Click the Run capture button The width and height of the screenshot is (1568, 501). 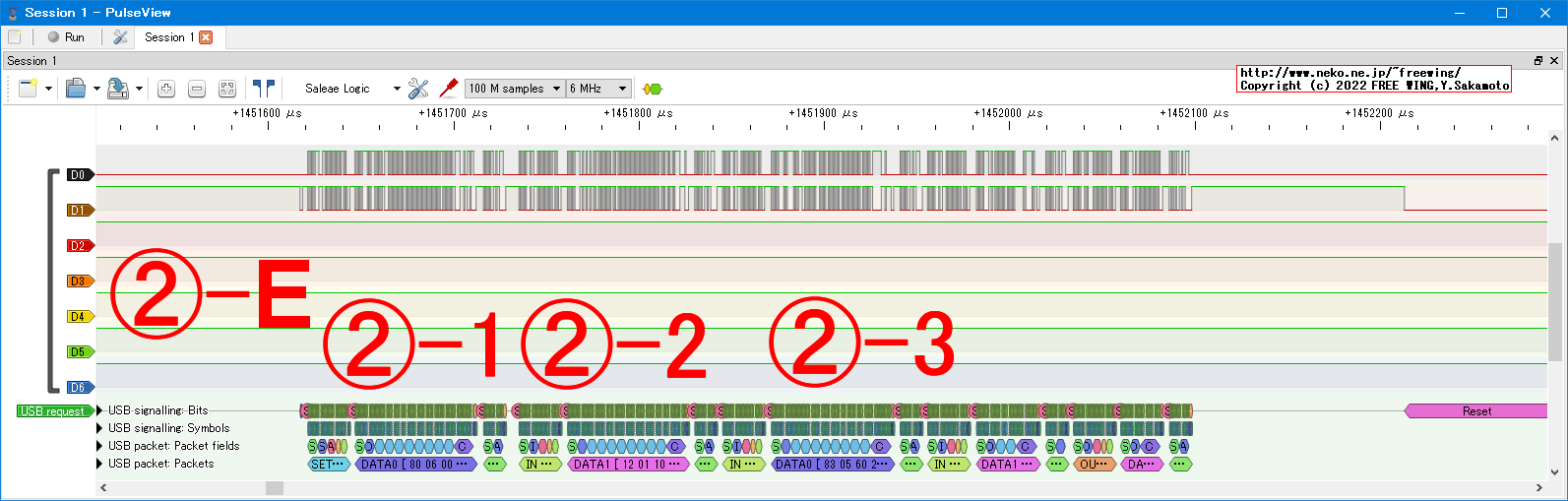point(66,37)
